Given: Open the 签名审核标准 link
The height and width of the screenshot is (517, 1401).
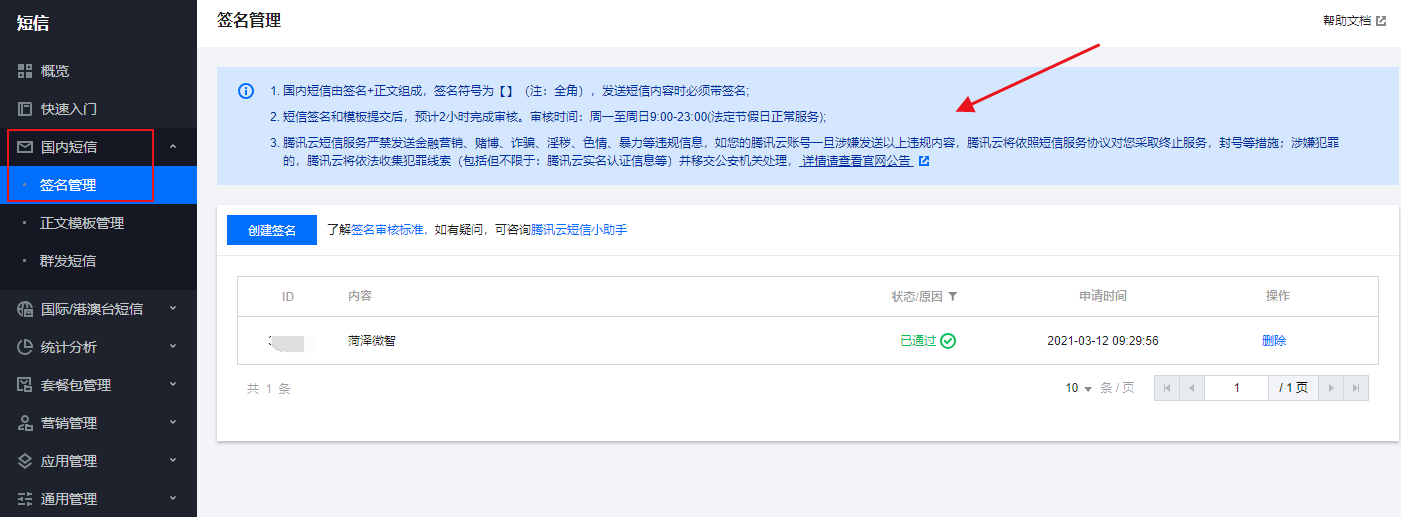Looking at the screenshot, I should (x=388, y=230).
